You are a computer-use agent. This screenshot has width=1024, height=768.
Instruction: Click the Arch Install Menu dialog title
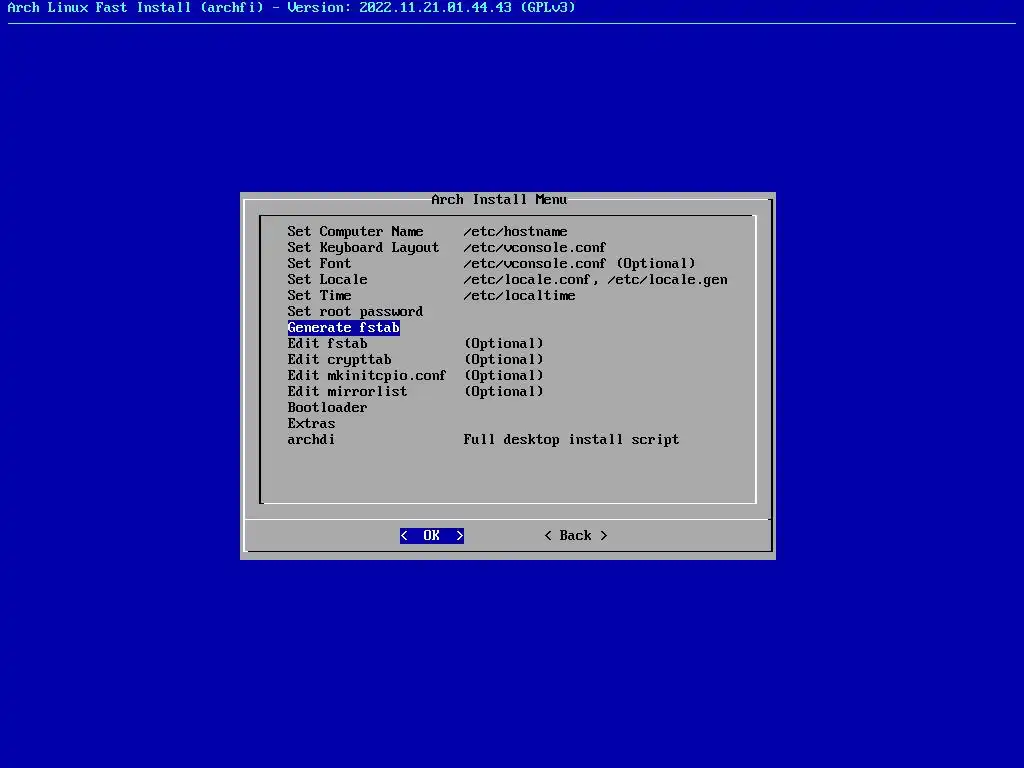click(499, 199)
